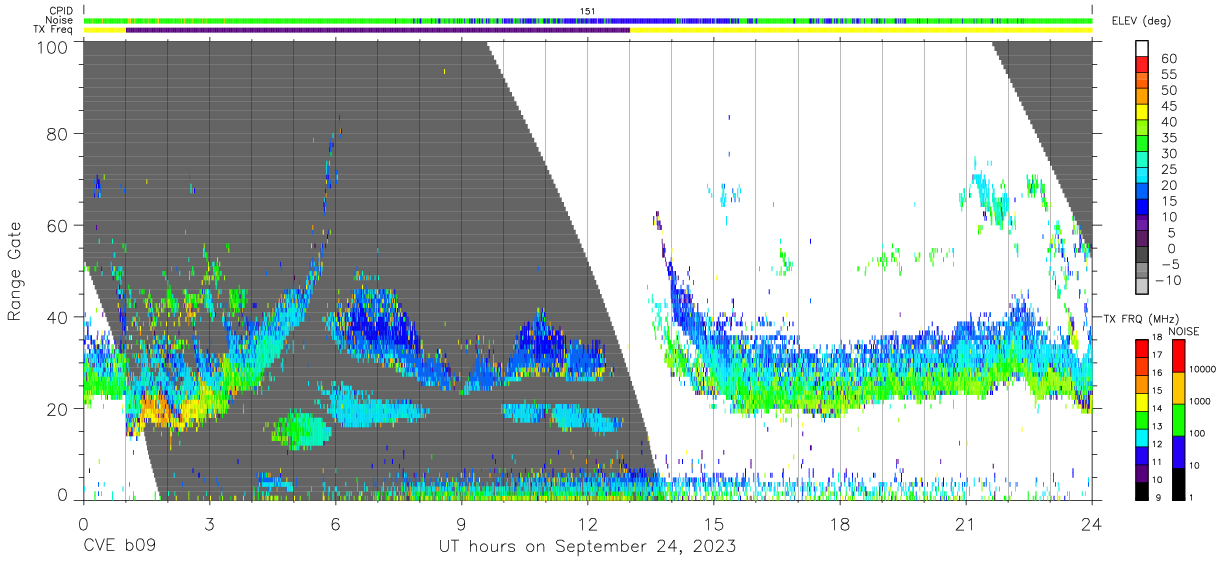Click the purple segment of TX Freq bar
1228x567 pixels.
(378, 30)
